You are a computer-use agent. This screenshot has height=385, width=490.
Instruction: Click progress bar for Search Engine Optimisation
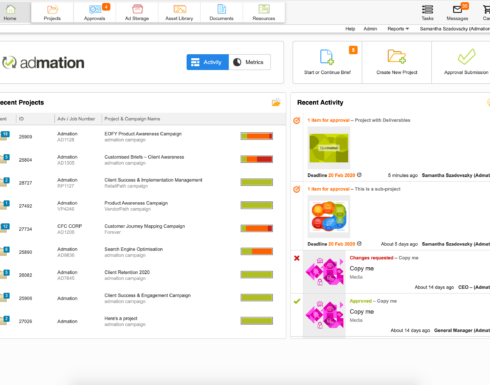257,251
